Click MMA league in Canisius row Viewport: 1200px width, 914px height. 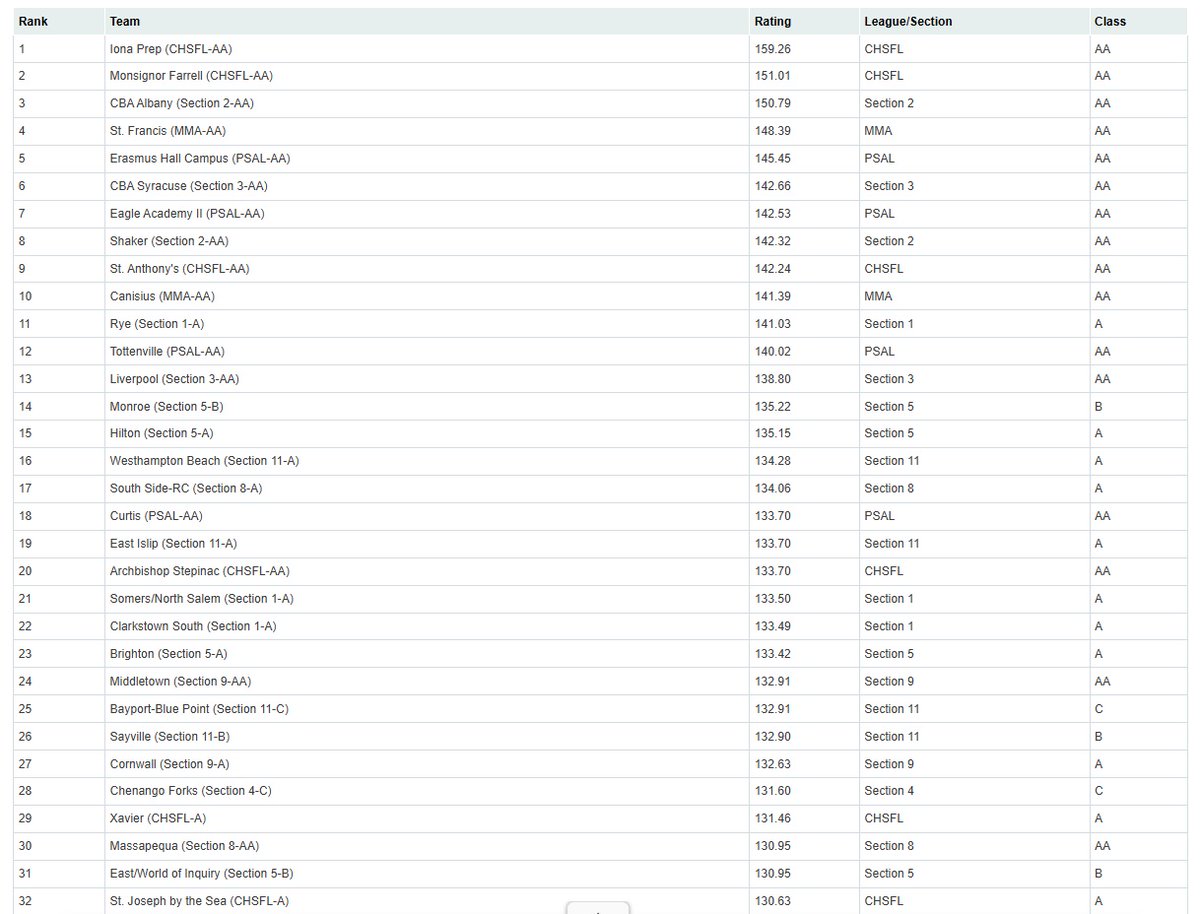[x=878, y=296]
